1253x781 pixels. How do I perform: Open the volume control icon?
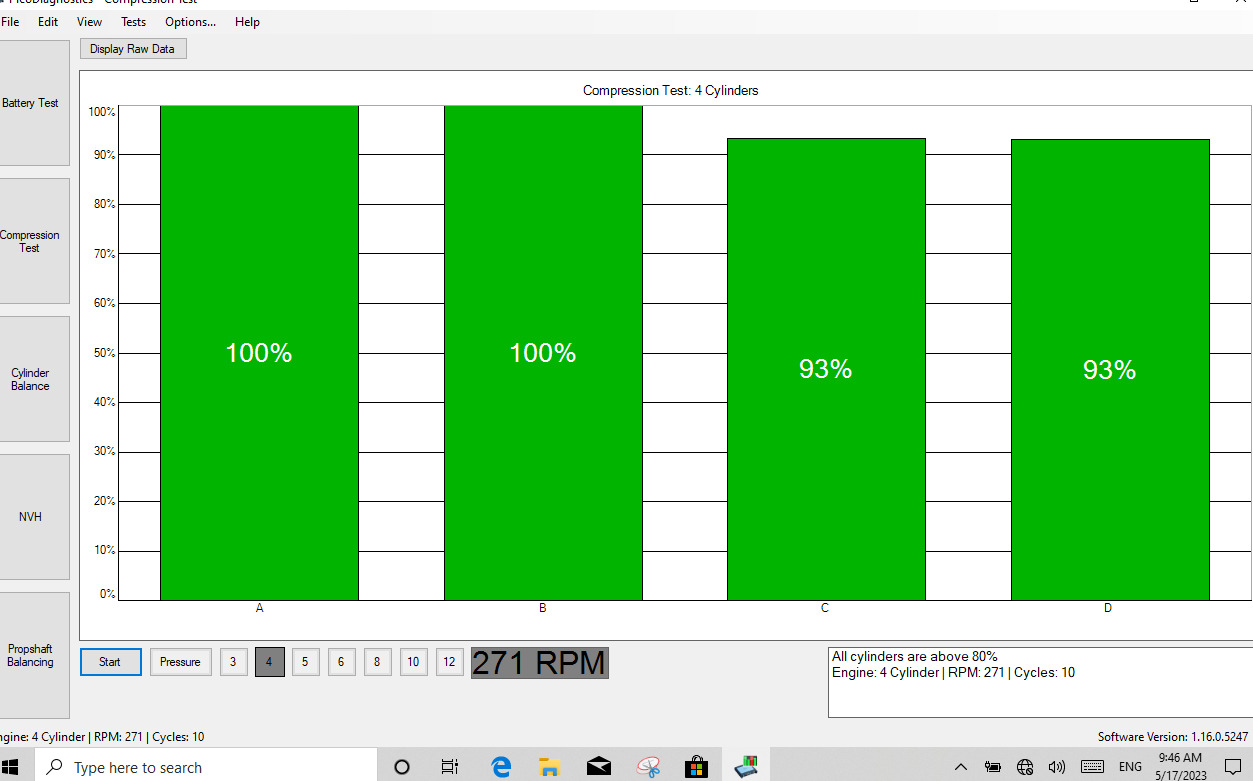pos(1056,767)
